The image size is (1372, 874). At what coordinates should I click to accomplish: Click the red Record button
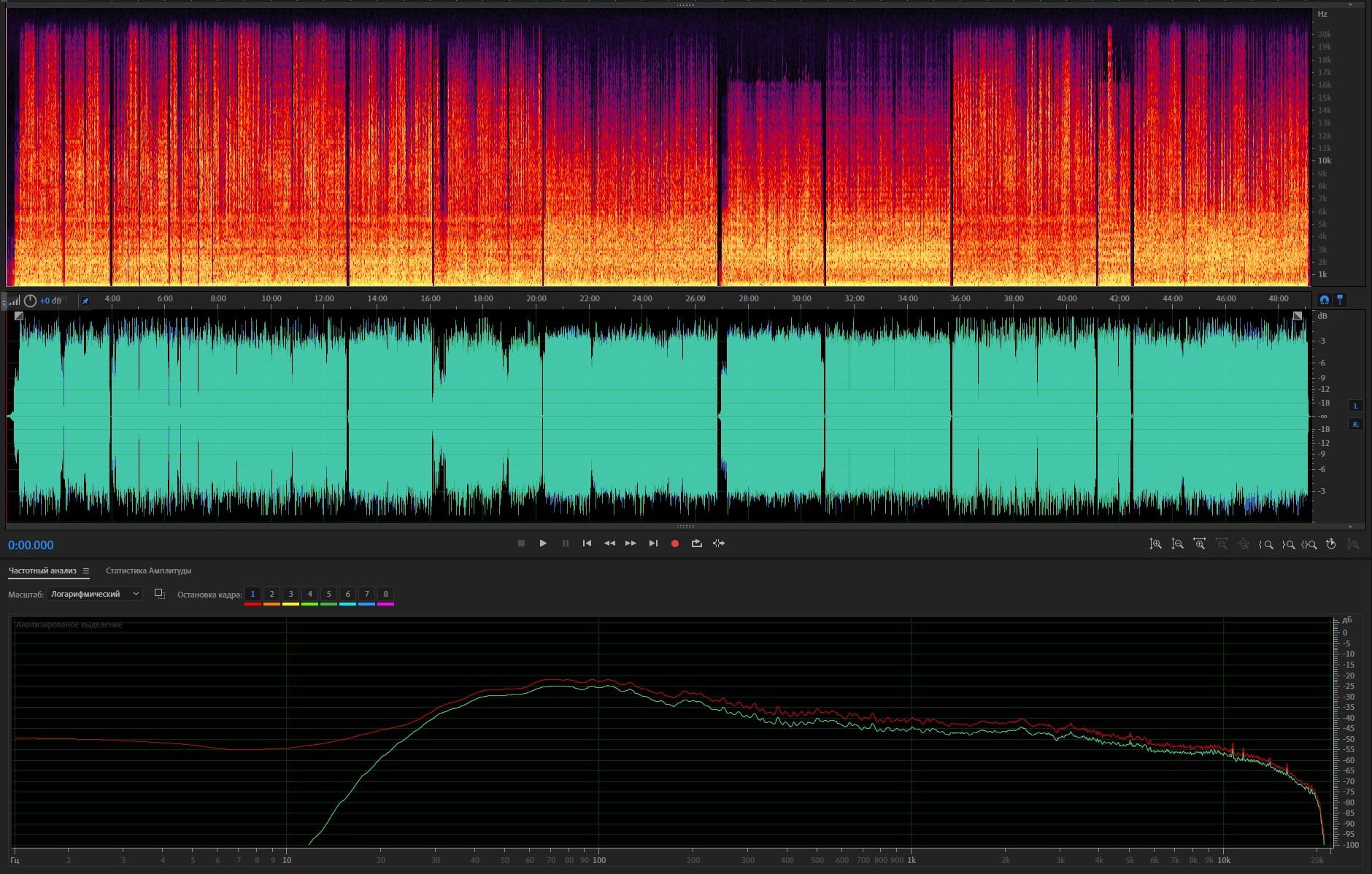(x=675, y=544)
